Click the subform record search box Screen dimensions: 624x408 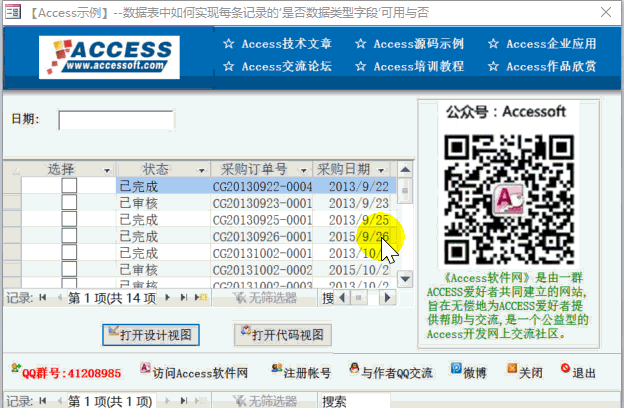click(328, 298)
